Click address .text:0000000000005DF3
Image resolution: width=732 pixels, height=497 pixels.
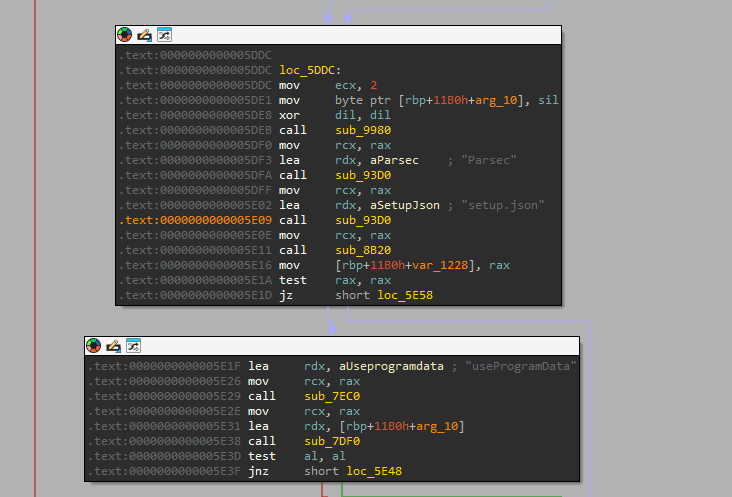coord(195,161)
